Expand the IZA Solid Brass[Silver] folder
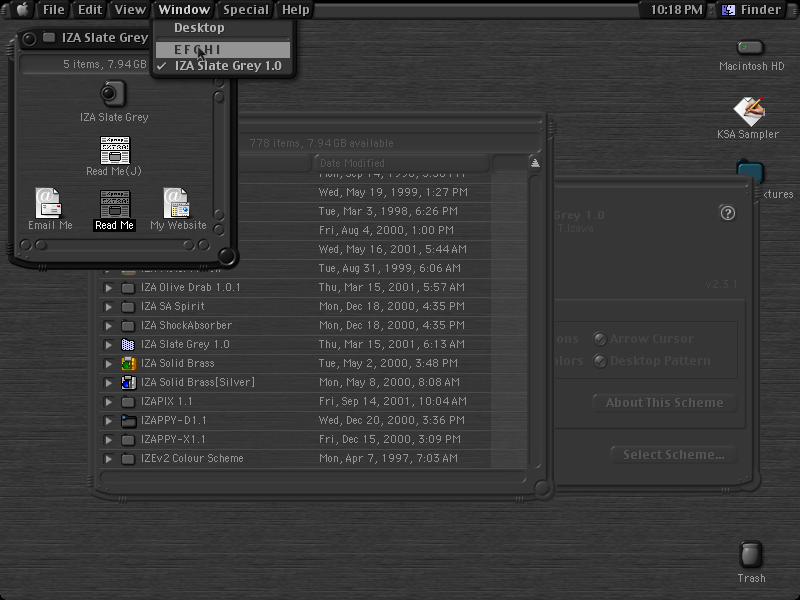The height and width of the screenshot is (600, 800). click(x=108, y=382)
